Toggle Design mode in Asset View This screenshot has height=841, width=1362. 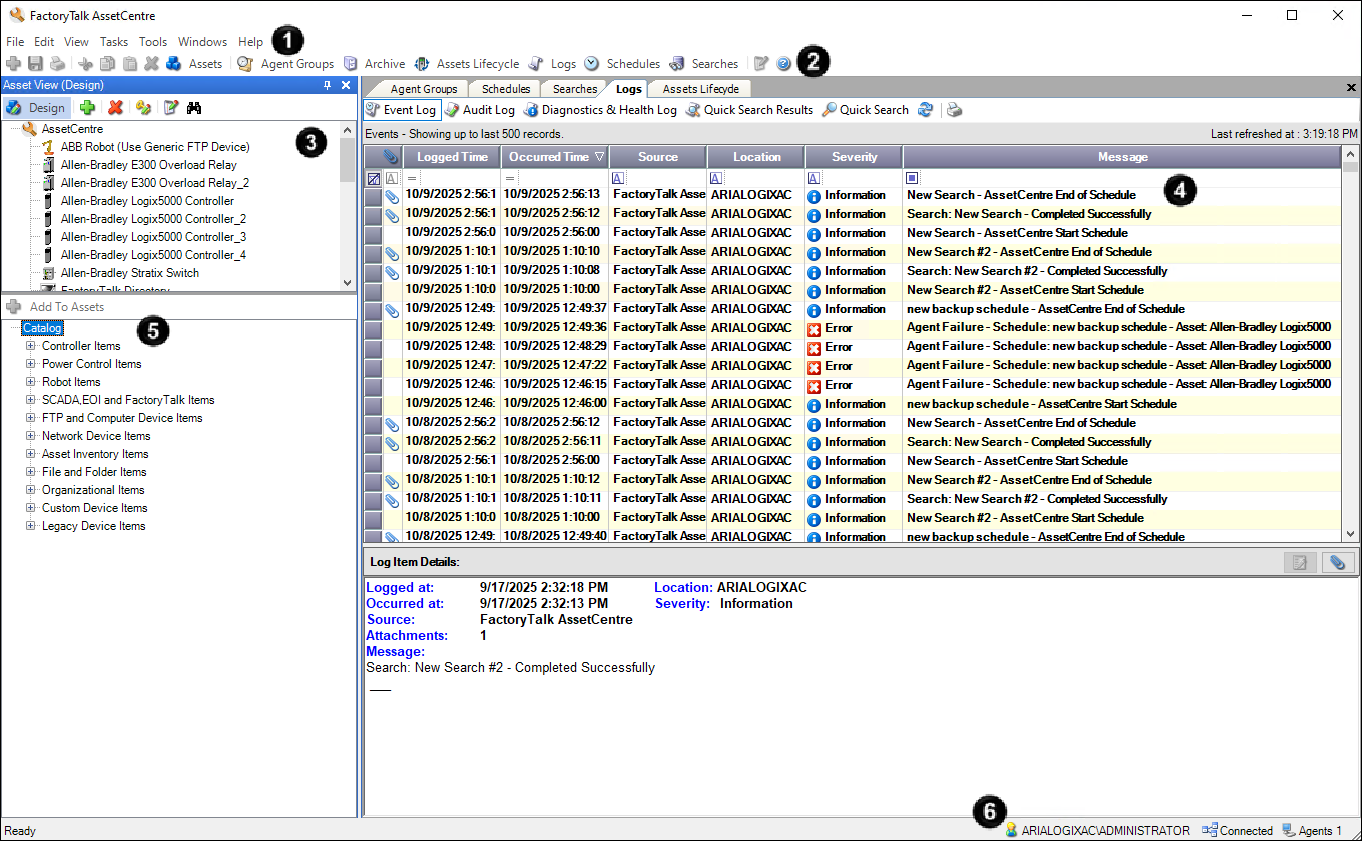pyautogui.click(x=36, y=108)
